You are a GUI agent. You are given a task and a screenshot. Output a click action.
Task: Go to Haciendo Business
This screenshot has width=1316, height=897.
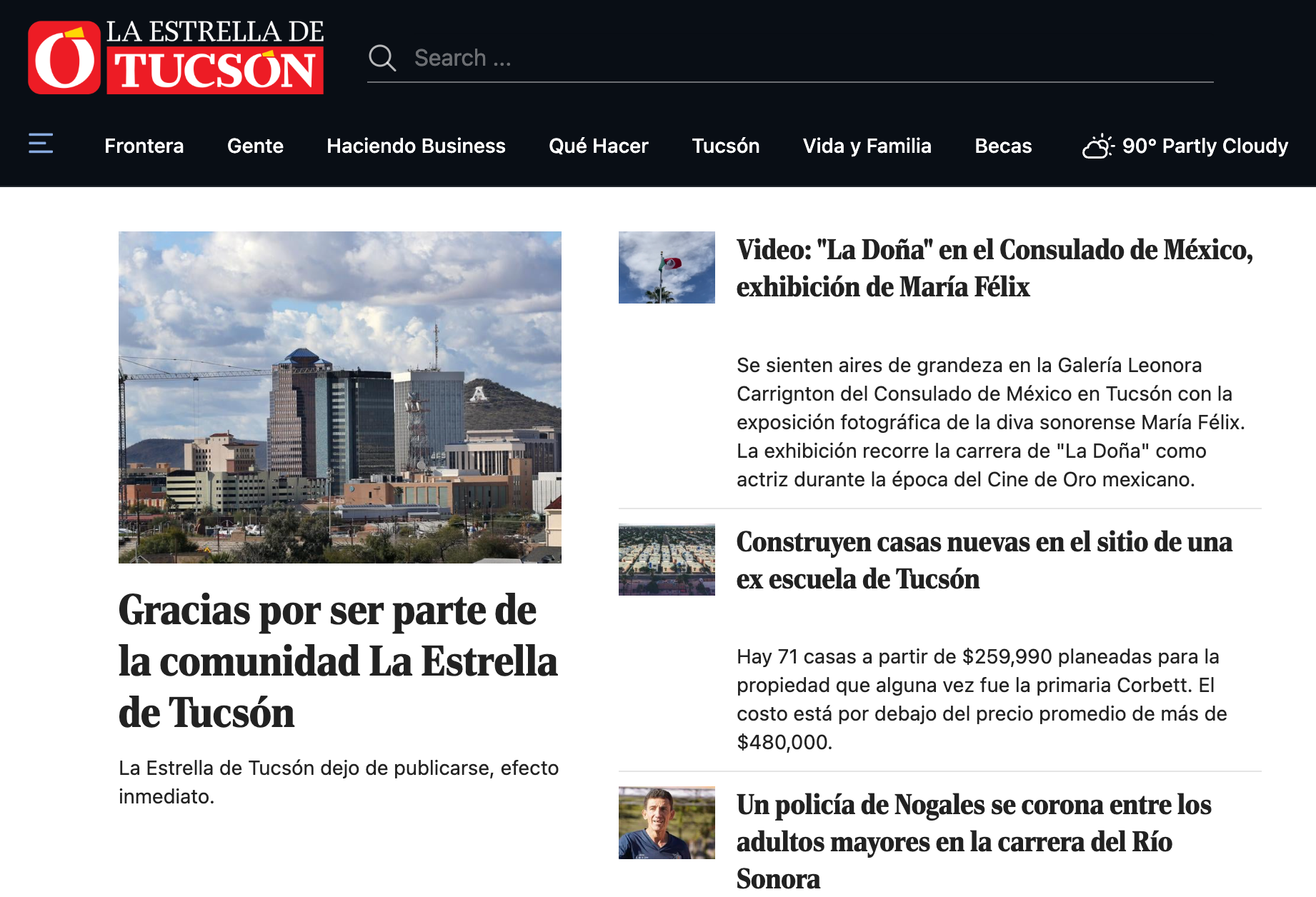[x=416, y=146]
